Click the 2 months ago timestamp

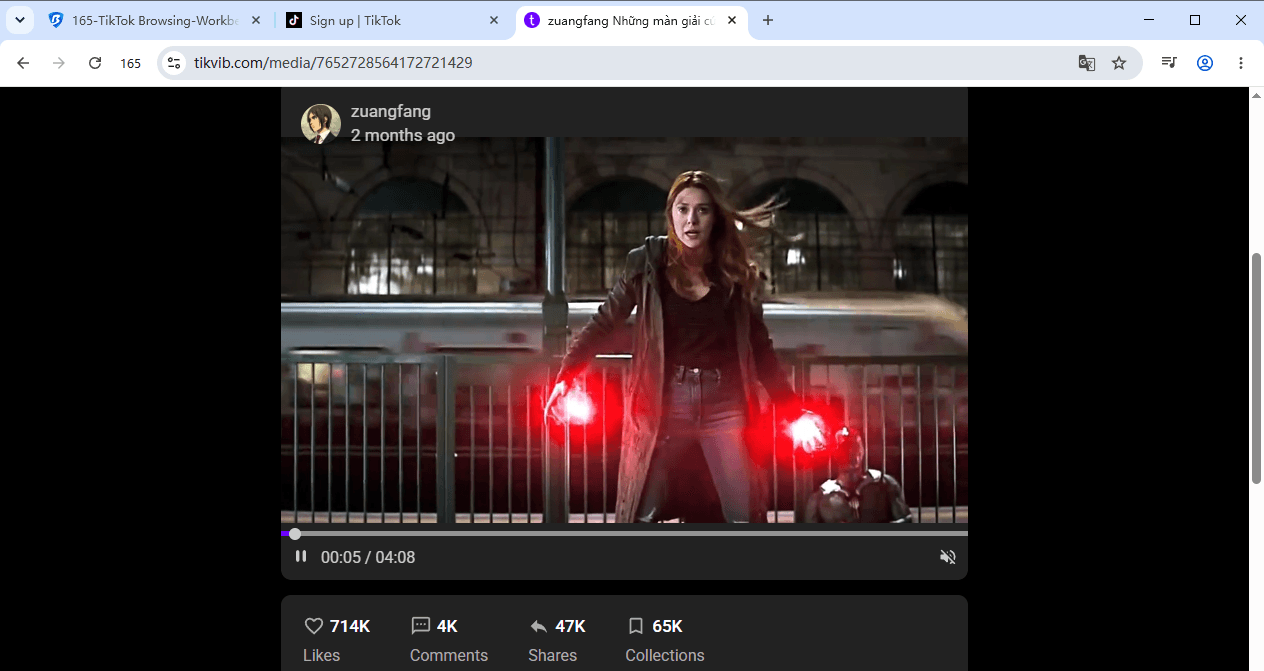(403, 135)
